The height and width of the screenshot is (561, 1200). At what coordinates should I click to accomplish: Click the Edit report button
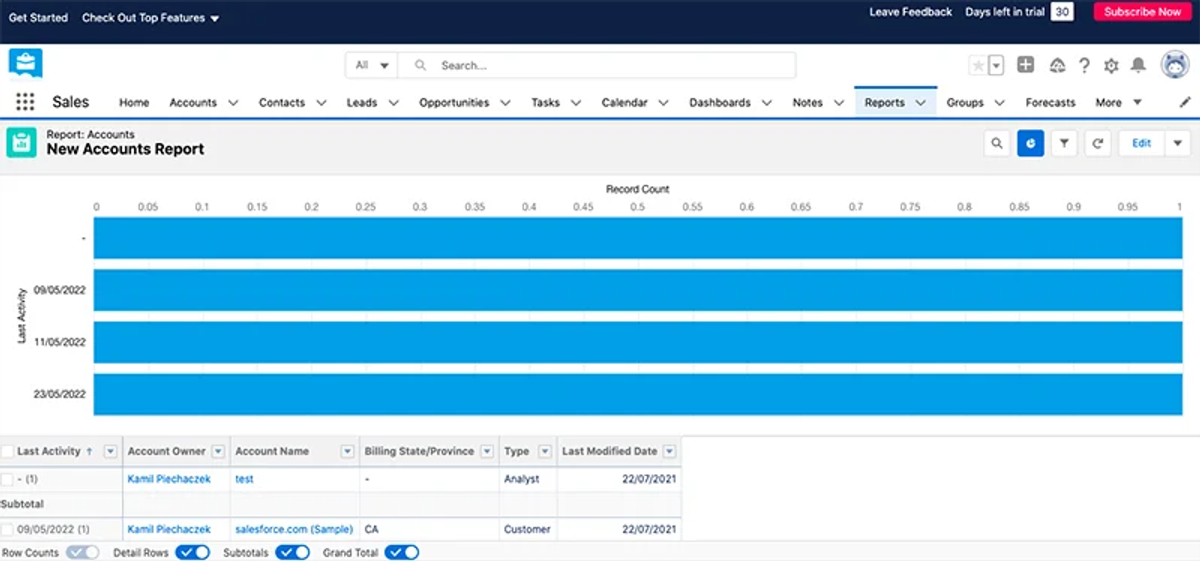click(x=1141, y=143)
